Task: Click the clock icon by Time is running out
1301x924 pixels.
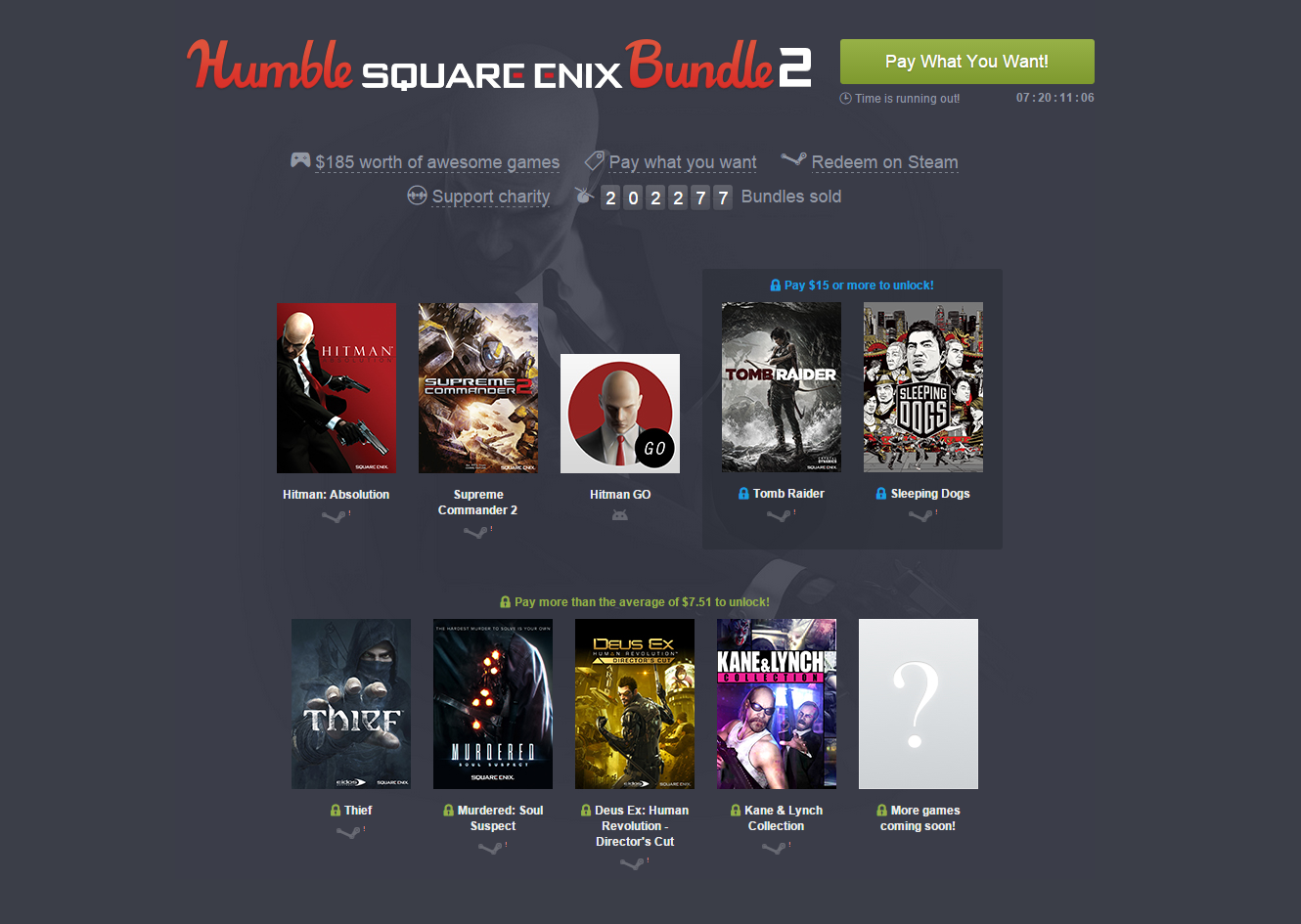Action: (846, 98)
